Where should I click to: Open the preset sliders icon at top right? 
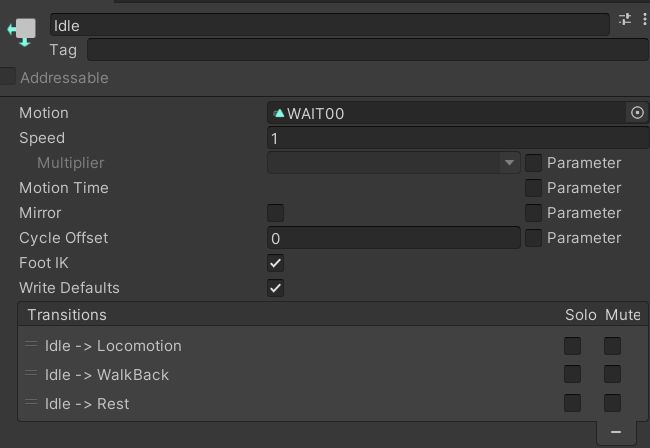(625, 19)
